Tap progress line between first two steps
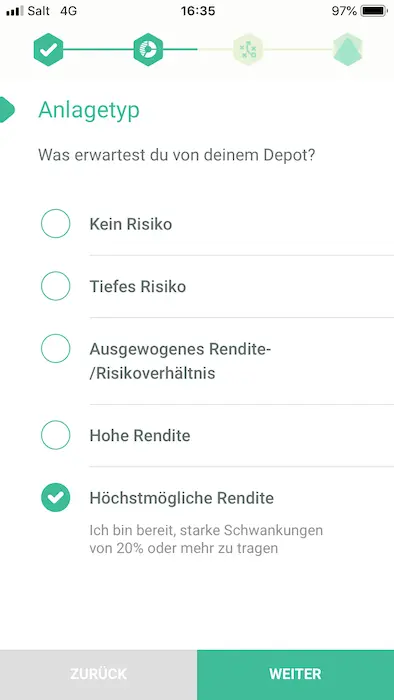Screen dimensions: 394x700 pyautogui.click(x=98, y=50)
